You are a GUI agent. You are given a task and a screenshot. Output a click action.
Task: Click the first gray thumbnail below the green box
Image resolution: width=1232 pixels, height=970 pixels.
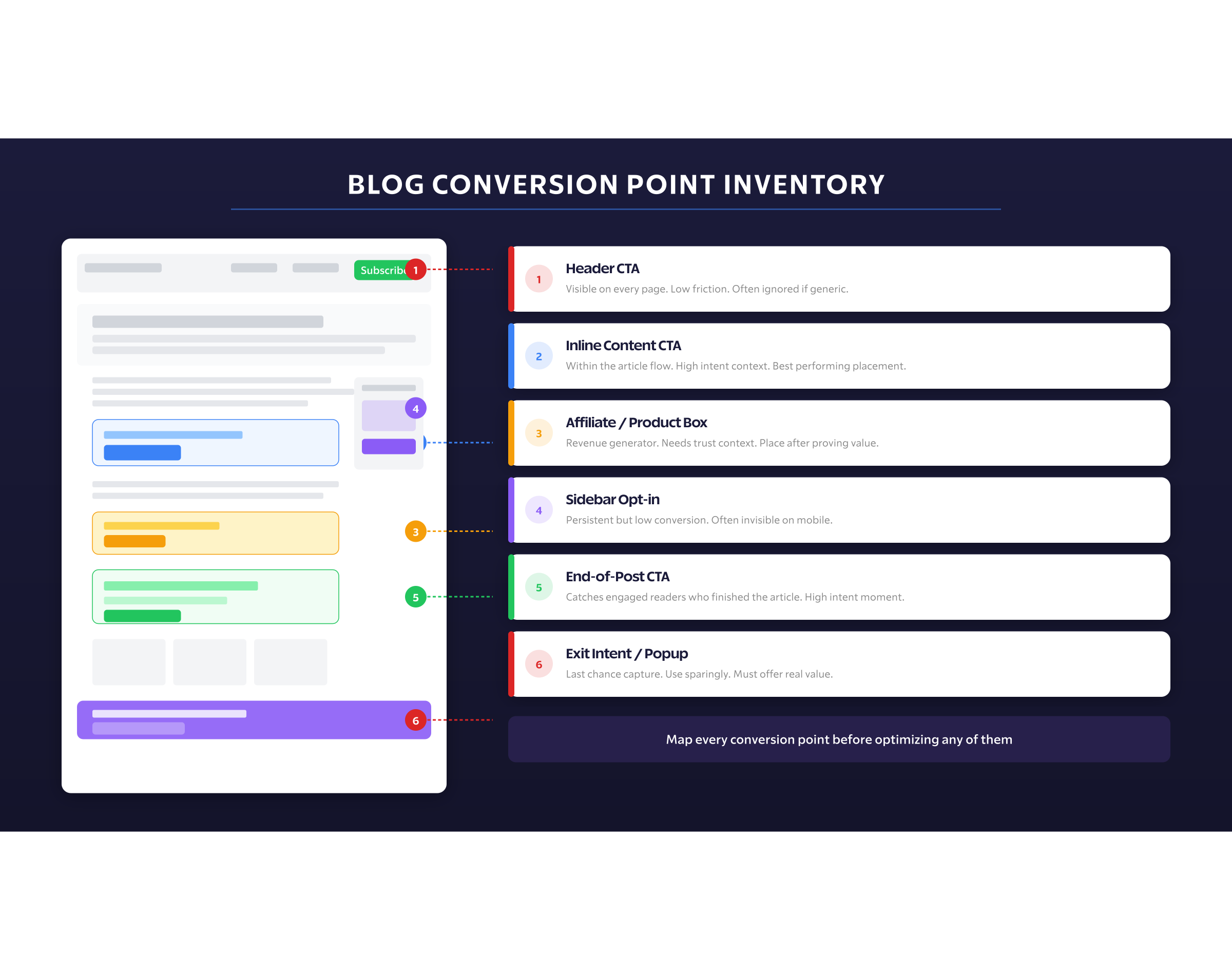pos(128,661)
